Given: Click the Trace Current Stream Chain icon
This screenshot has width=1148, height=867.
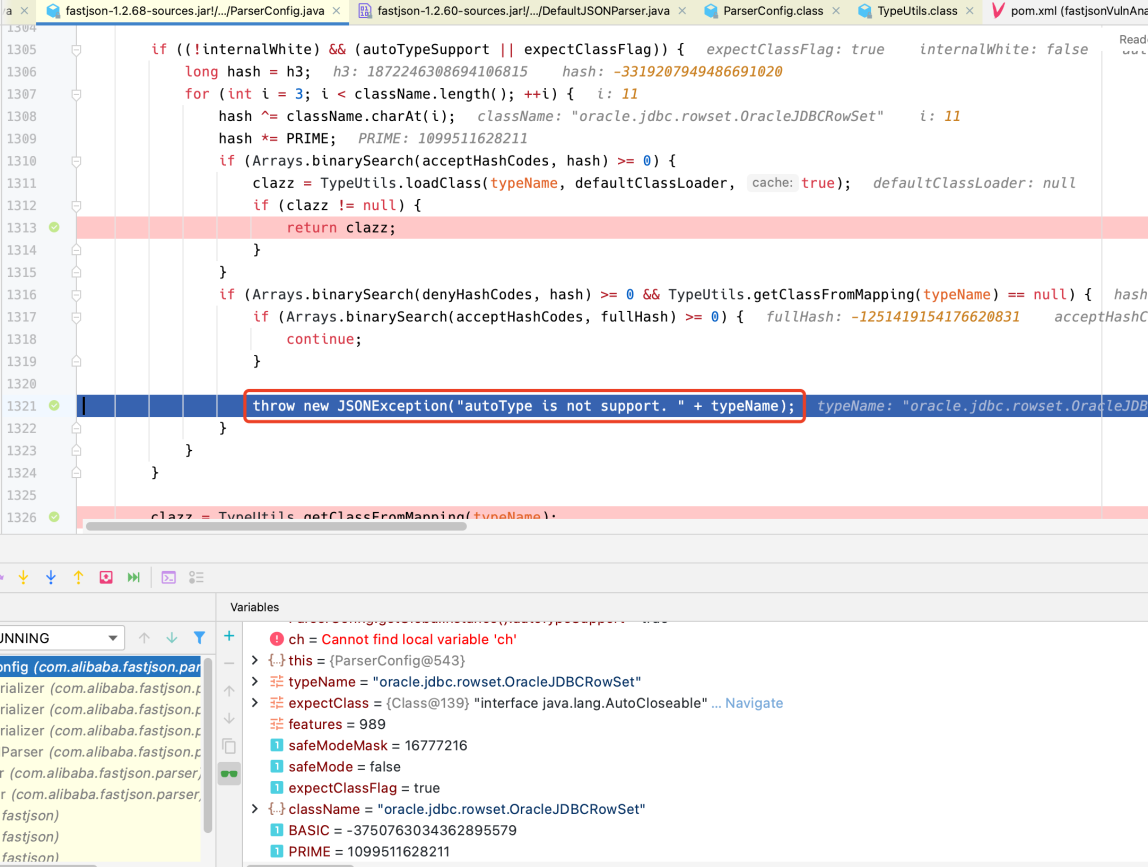Looking at the screenshot, I should (x=196, y=577).
